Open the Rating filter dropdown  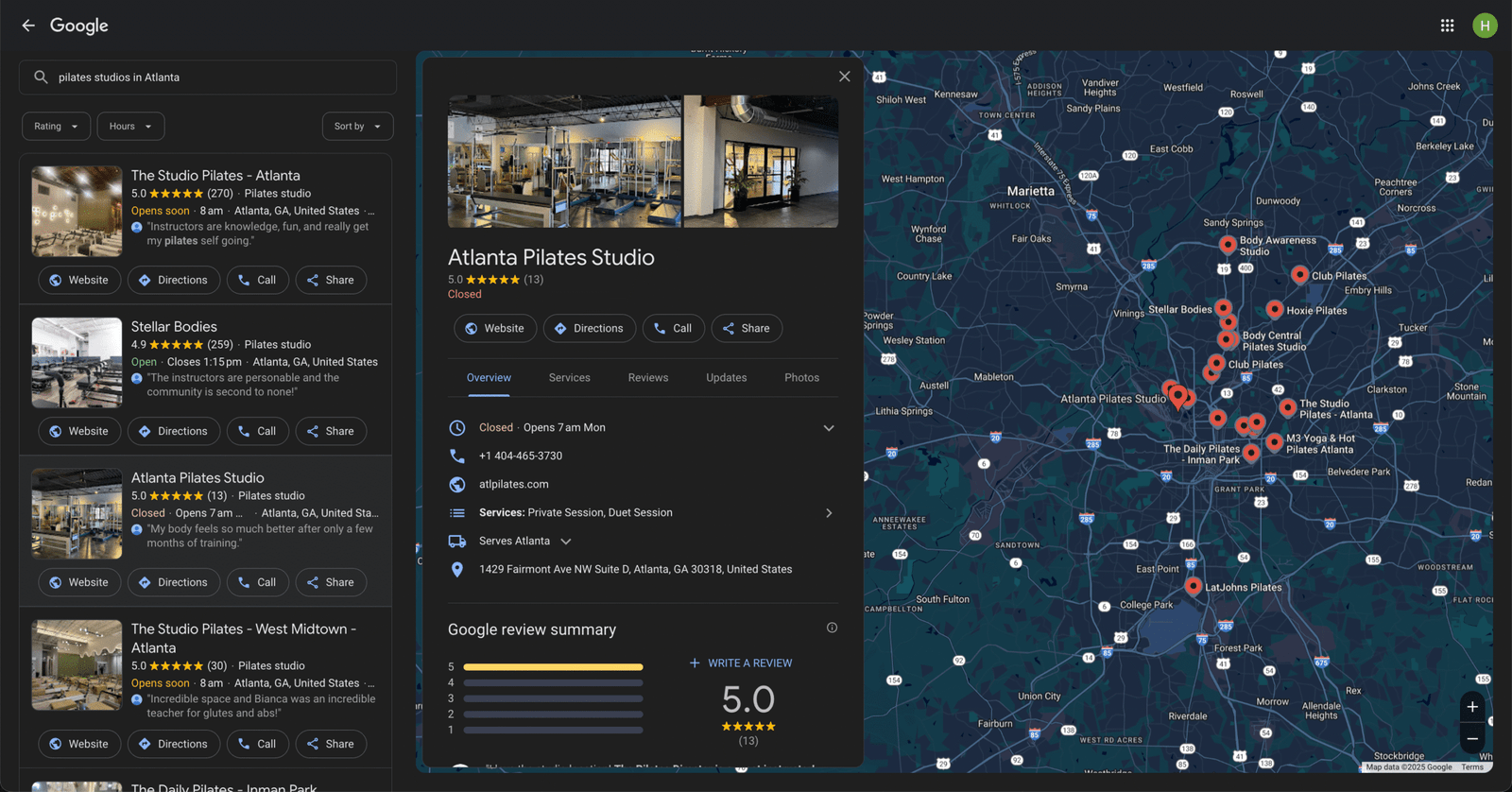tap(57, 127)
